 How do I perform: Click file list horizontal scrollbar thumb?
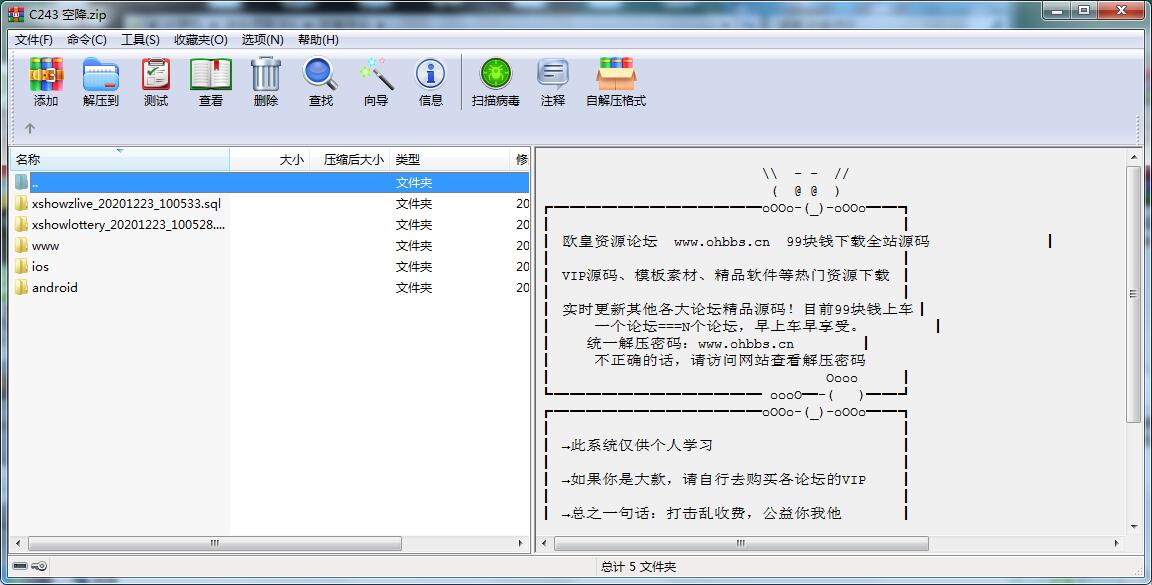(215, 543)
